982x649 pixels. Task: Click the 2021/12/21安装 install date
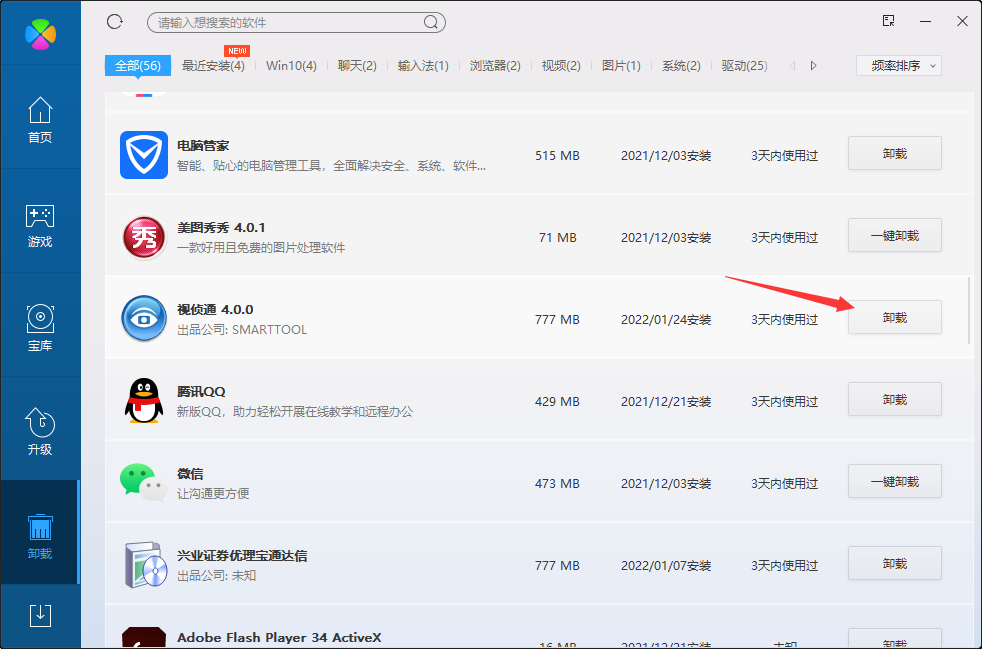click(666, 402)
